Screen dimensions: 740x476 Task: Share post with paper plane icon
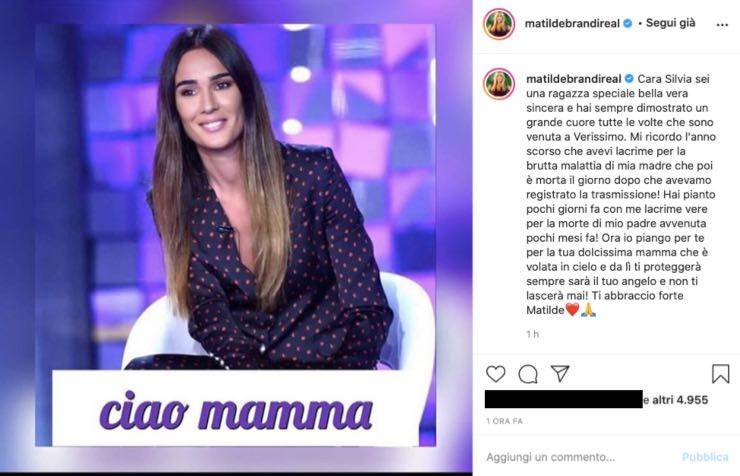(560, 373)
